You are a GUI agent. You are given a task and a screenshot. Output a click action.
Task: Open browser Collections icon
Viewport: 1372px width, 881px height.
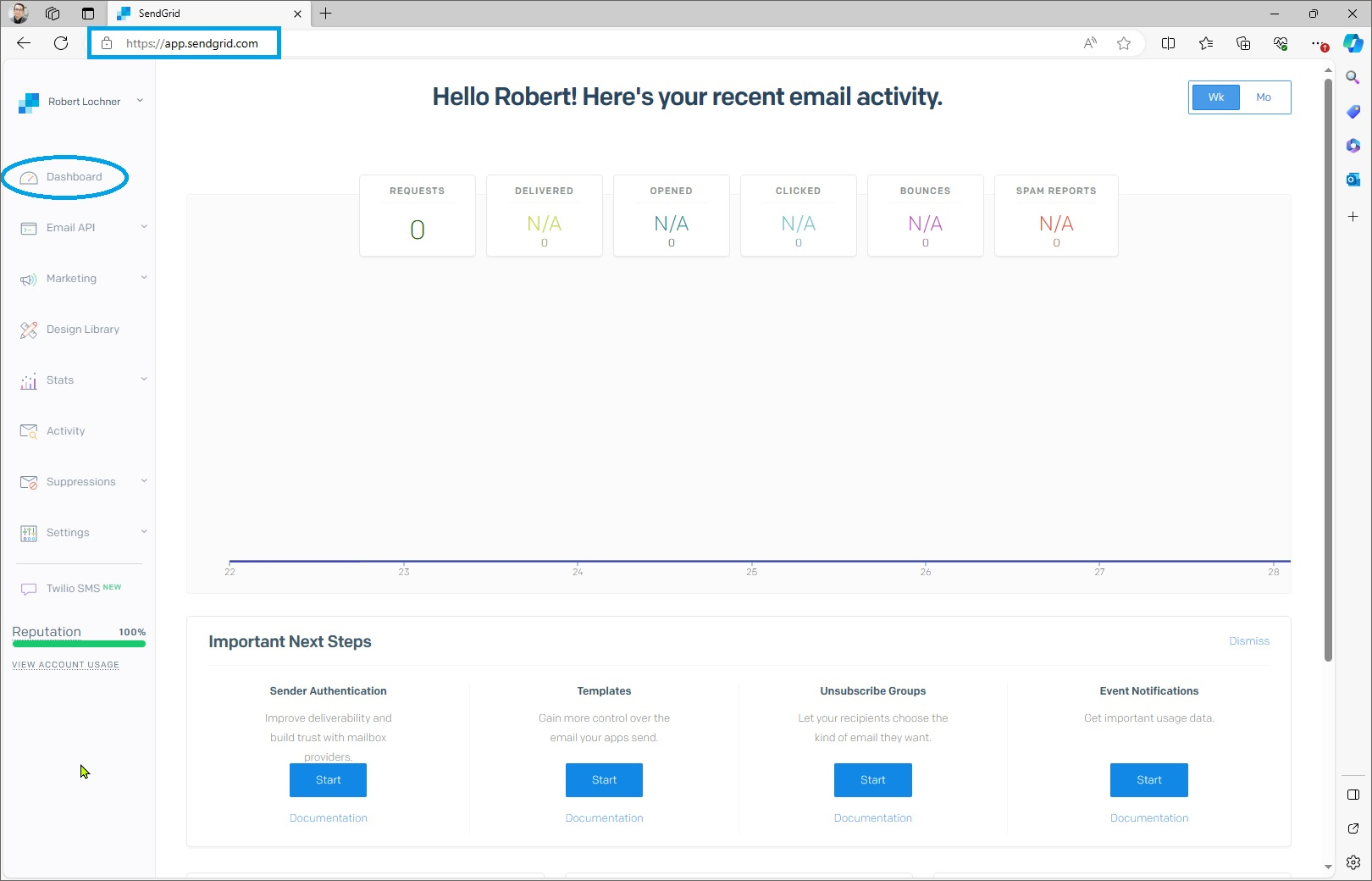click(x=1243, y=43)
